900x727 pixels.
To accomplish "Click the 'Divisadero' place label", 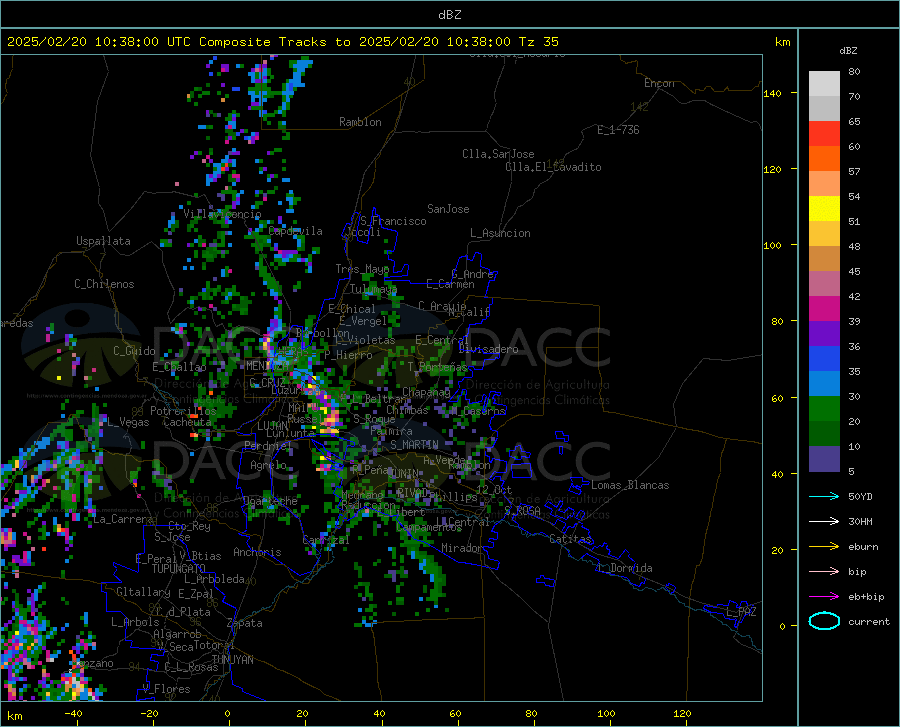I will (488, 349).
